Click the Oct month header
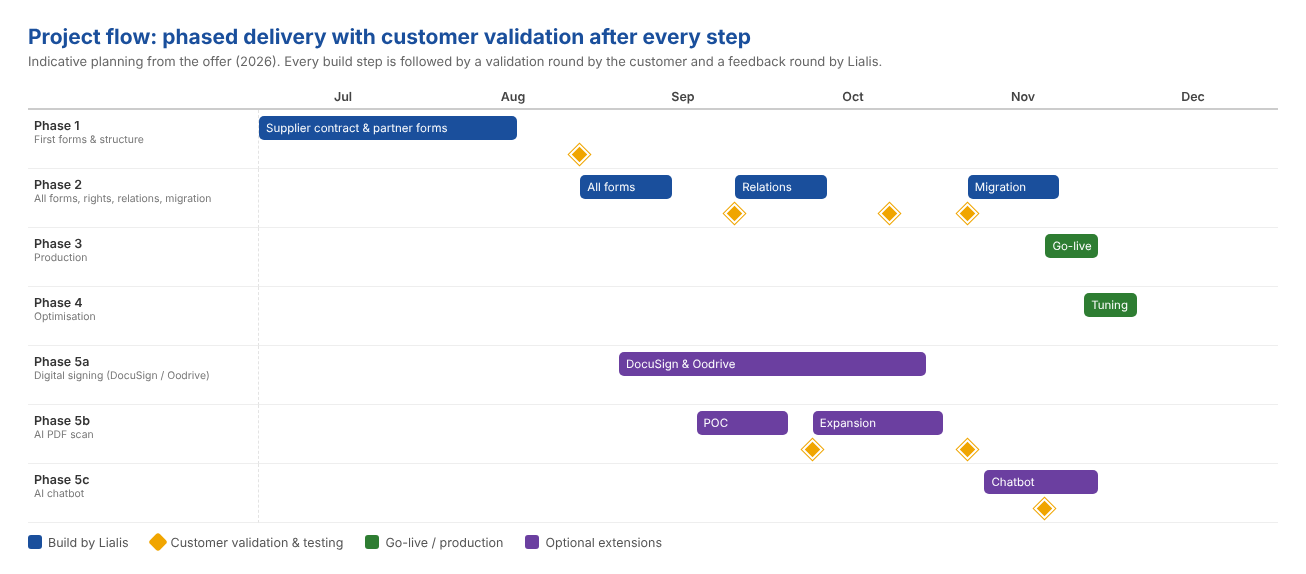This screenshot has height=574, width=1306. pos(853,97)
